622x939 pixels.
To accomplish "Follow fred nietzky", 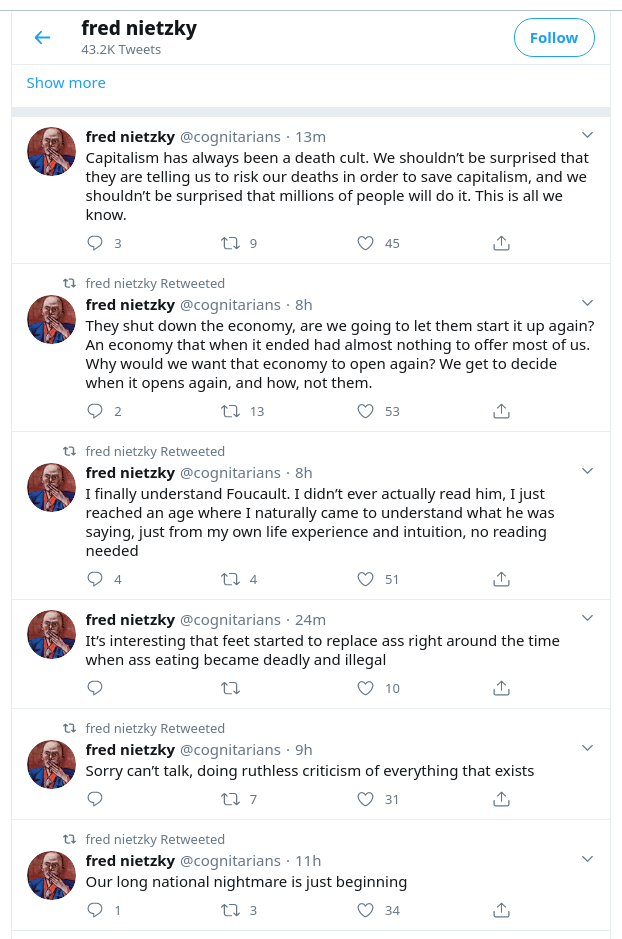I will pyautogui.click(x=554, y=38).
